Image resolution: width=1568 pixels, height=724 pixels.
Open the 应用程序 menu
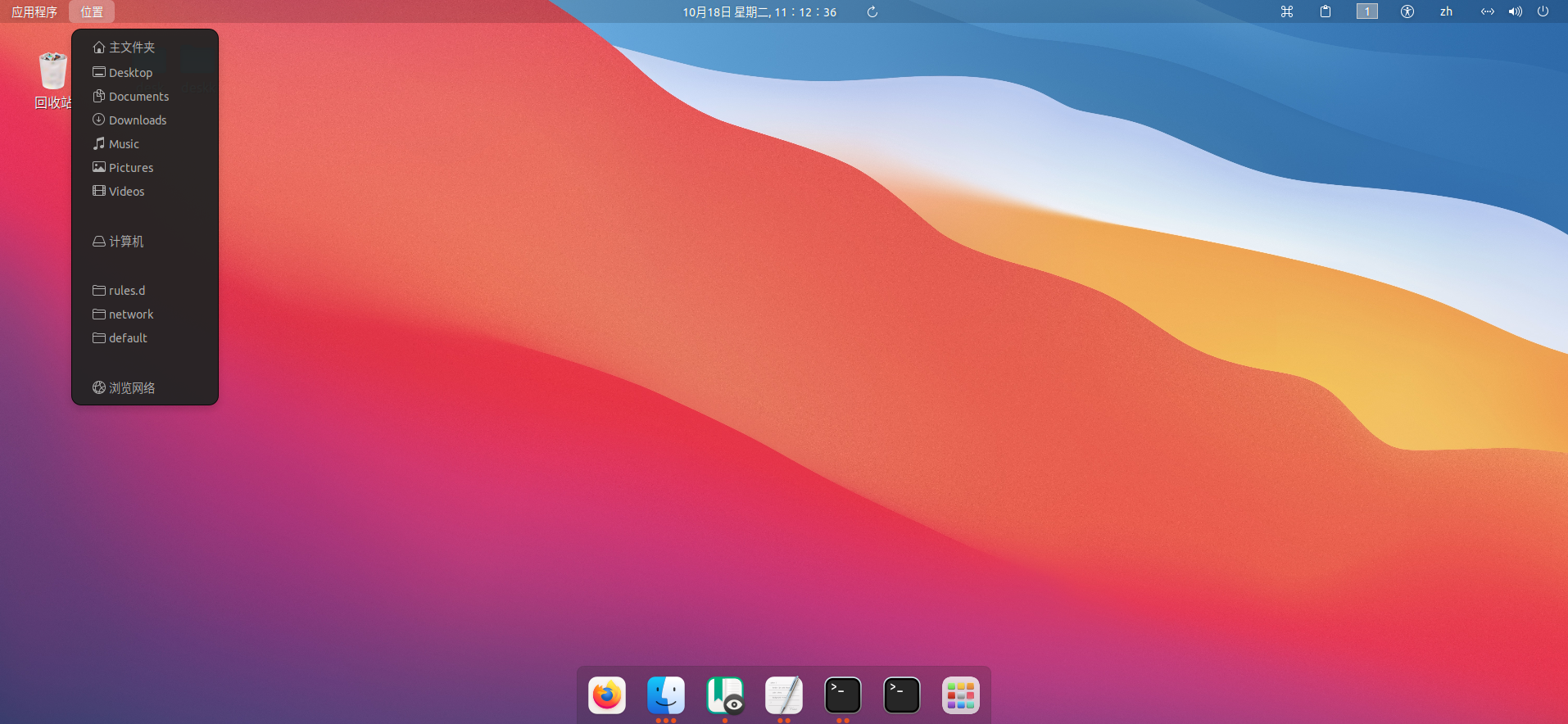click(x=34, y=12)
